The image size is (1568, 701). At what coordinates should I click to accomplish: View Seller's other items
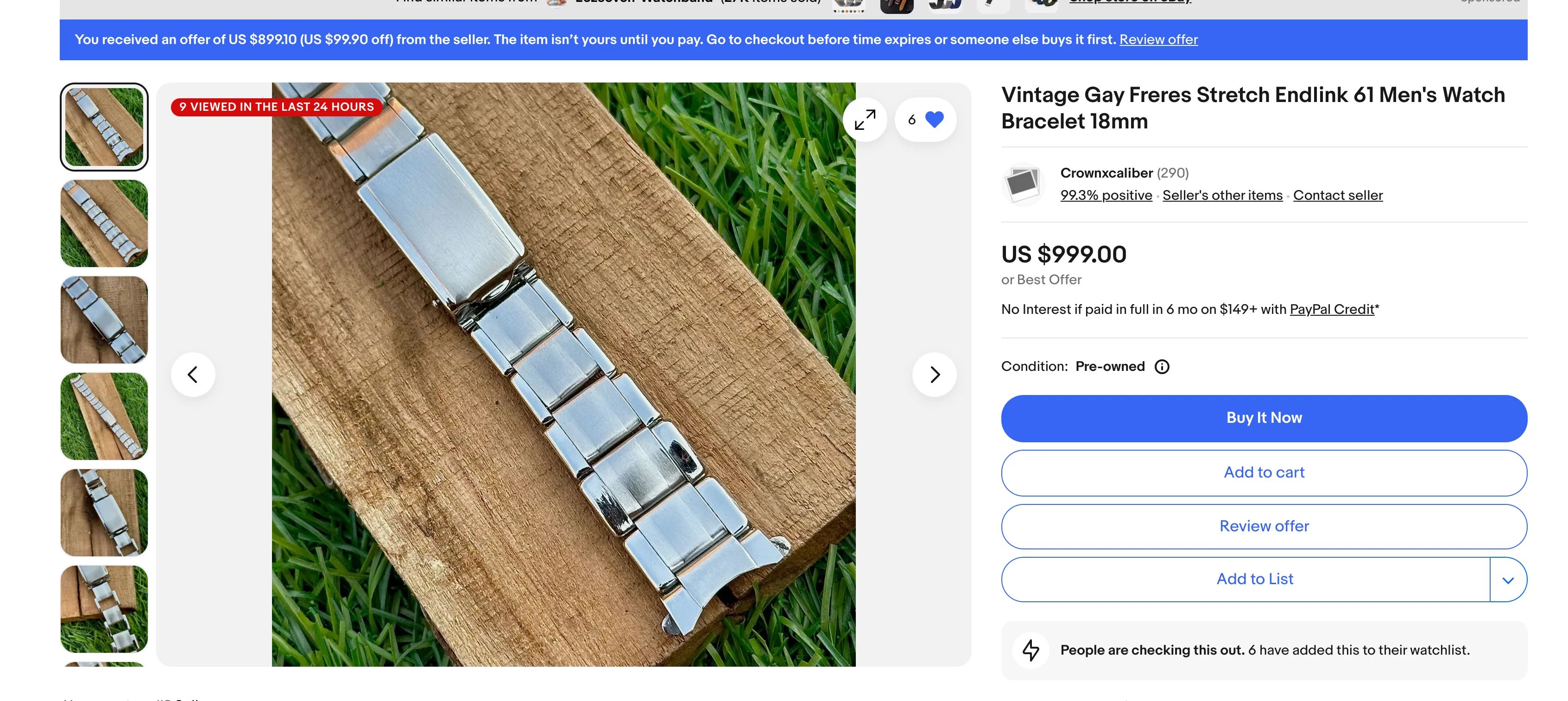tap(1222, 196)
